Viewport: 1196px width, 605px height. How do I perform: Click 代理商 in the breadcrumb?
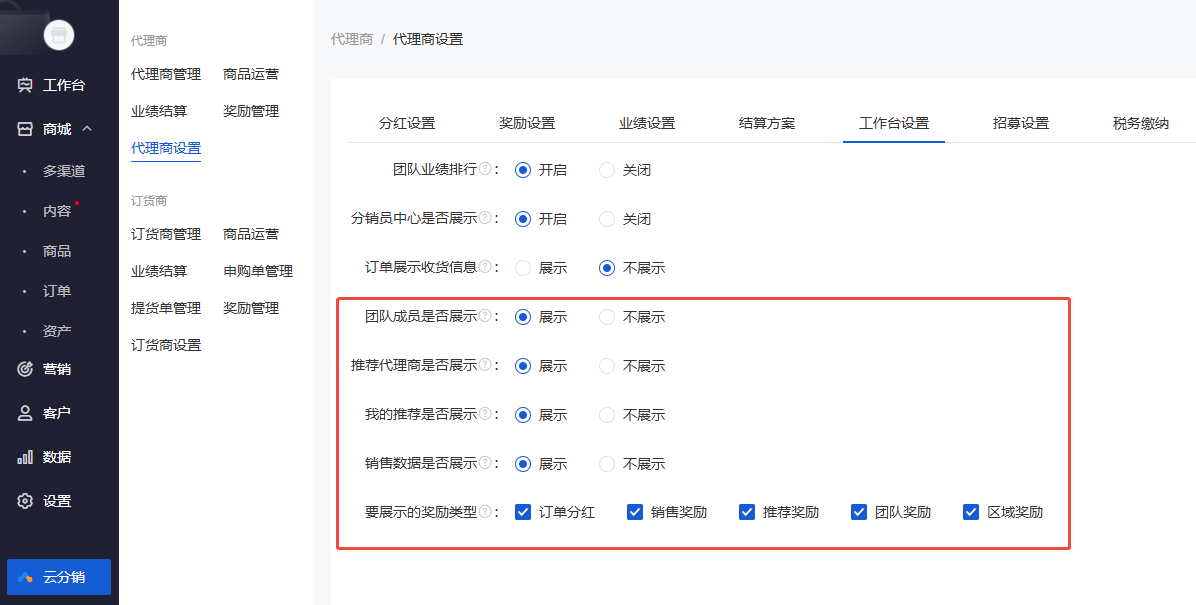point(352,39)
